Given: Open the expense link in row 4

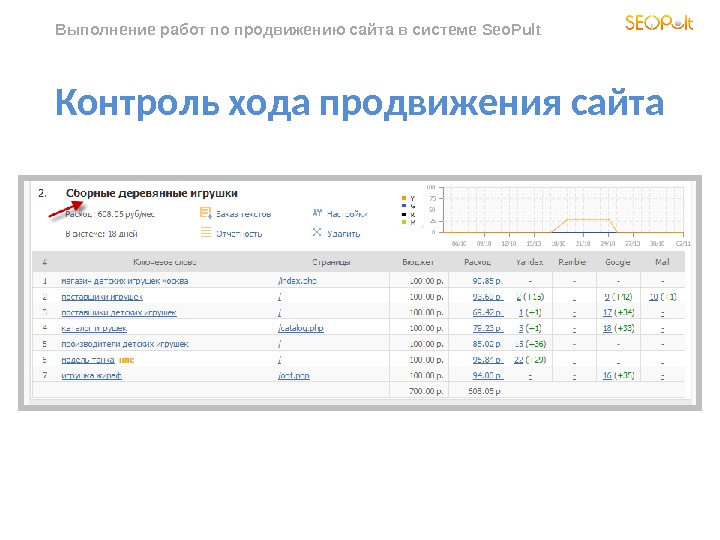Looking at the screenshot, I should (488, 328).
